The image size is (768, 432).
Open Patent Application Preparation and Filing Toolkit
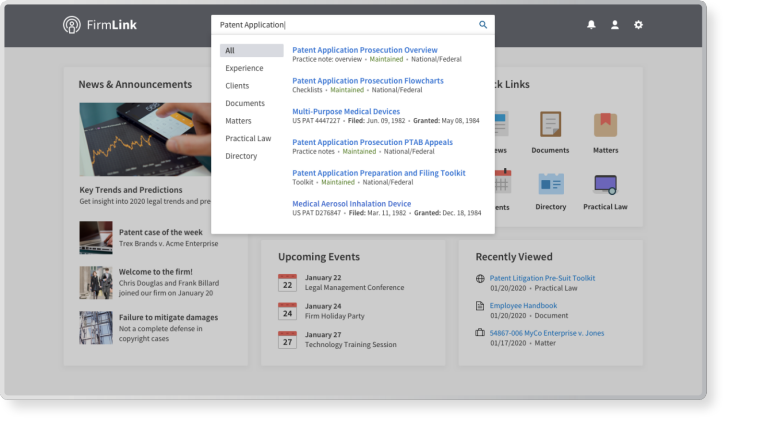pos(378,173)
